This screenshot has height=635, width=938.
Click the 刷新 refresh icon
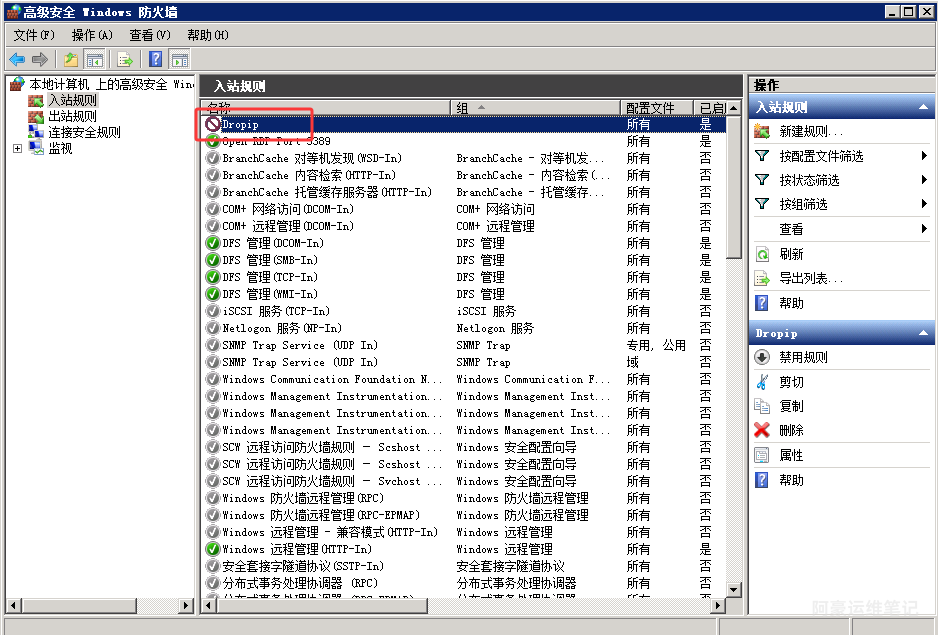(x=762, y=254)
